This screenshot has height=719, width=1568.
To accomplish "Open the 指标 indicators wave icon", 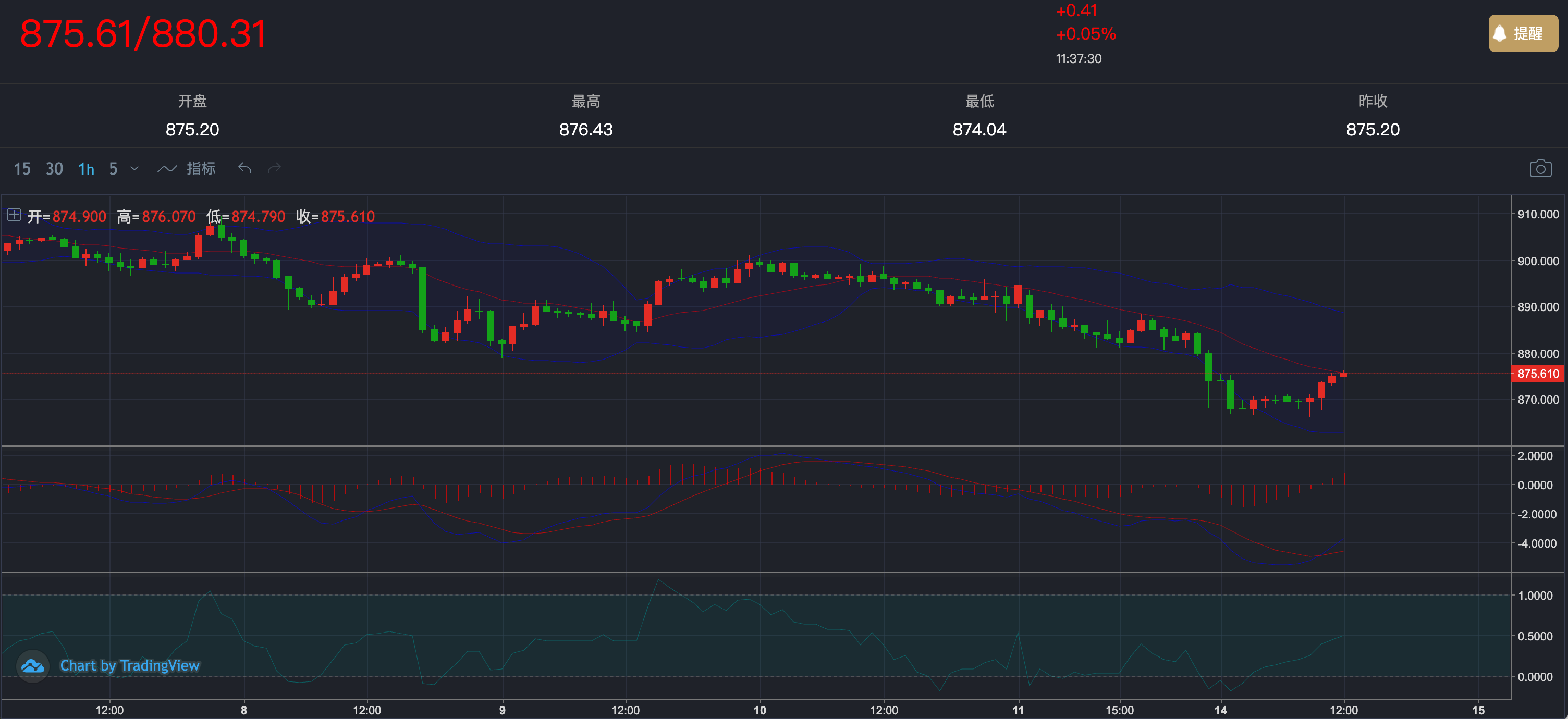I will pos(167,168).
